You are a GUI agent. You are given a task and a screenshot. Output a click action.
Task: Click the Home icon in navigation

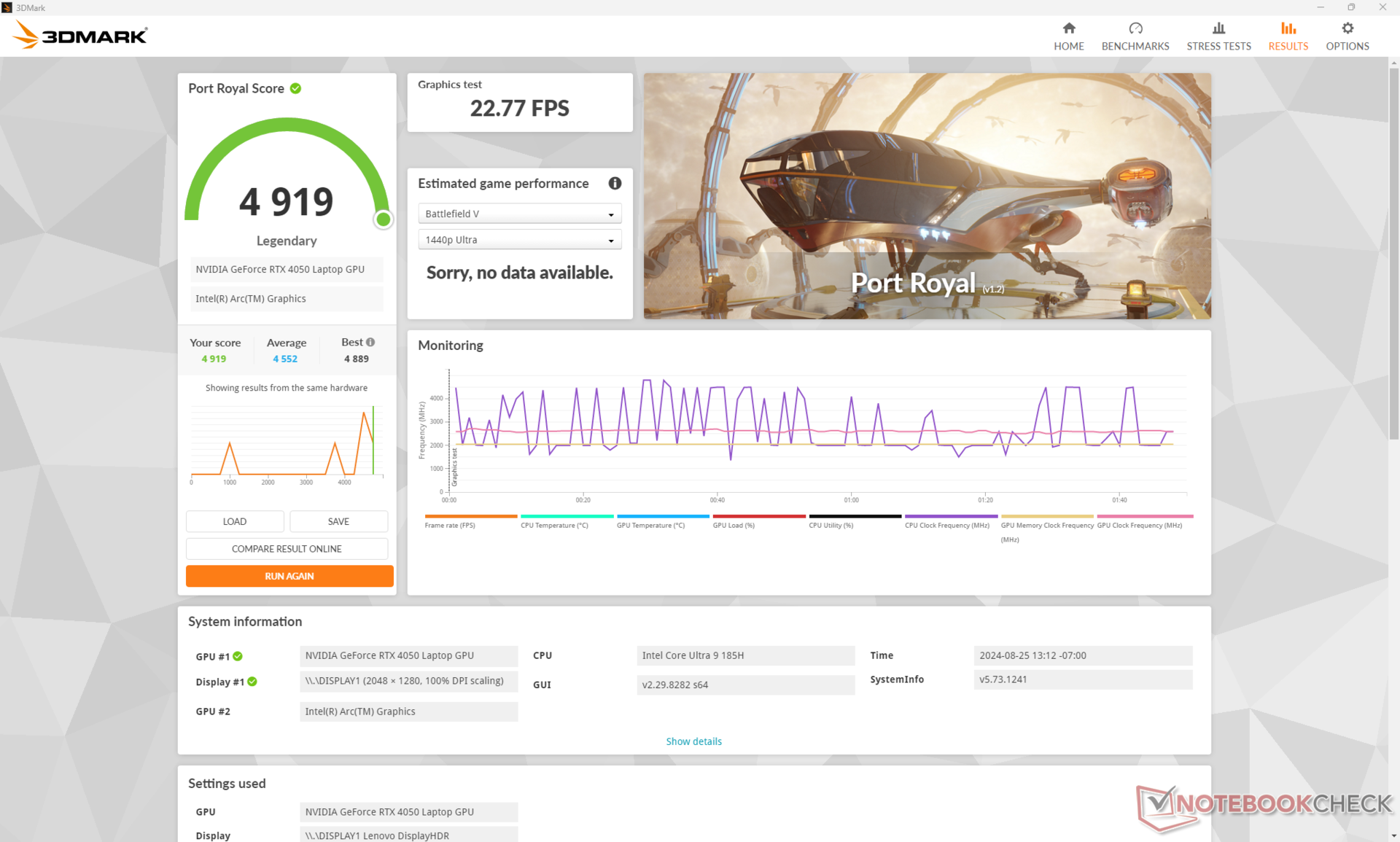click(x=1068, y=28)
